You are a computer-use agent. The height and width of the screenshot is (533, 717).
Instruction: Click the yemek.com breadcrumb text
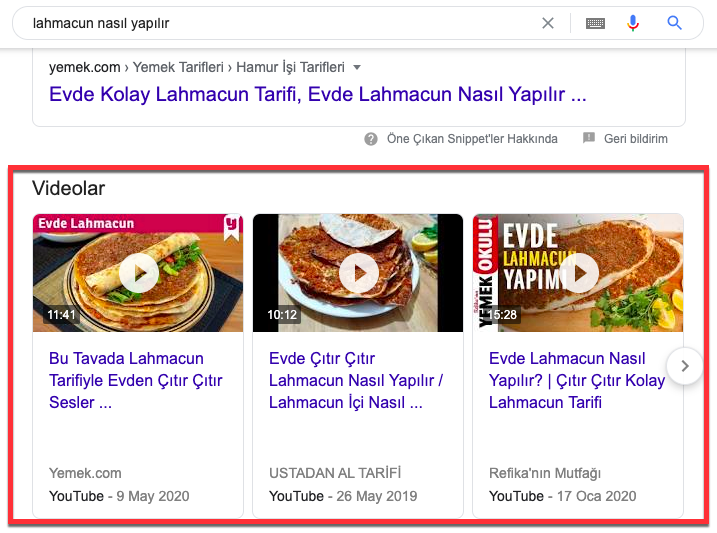click(85, 67)
